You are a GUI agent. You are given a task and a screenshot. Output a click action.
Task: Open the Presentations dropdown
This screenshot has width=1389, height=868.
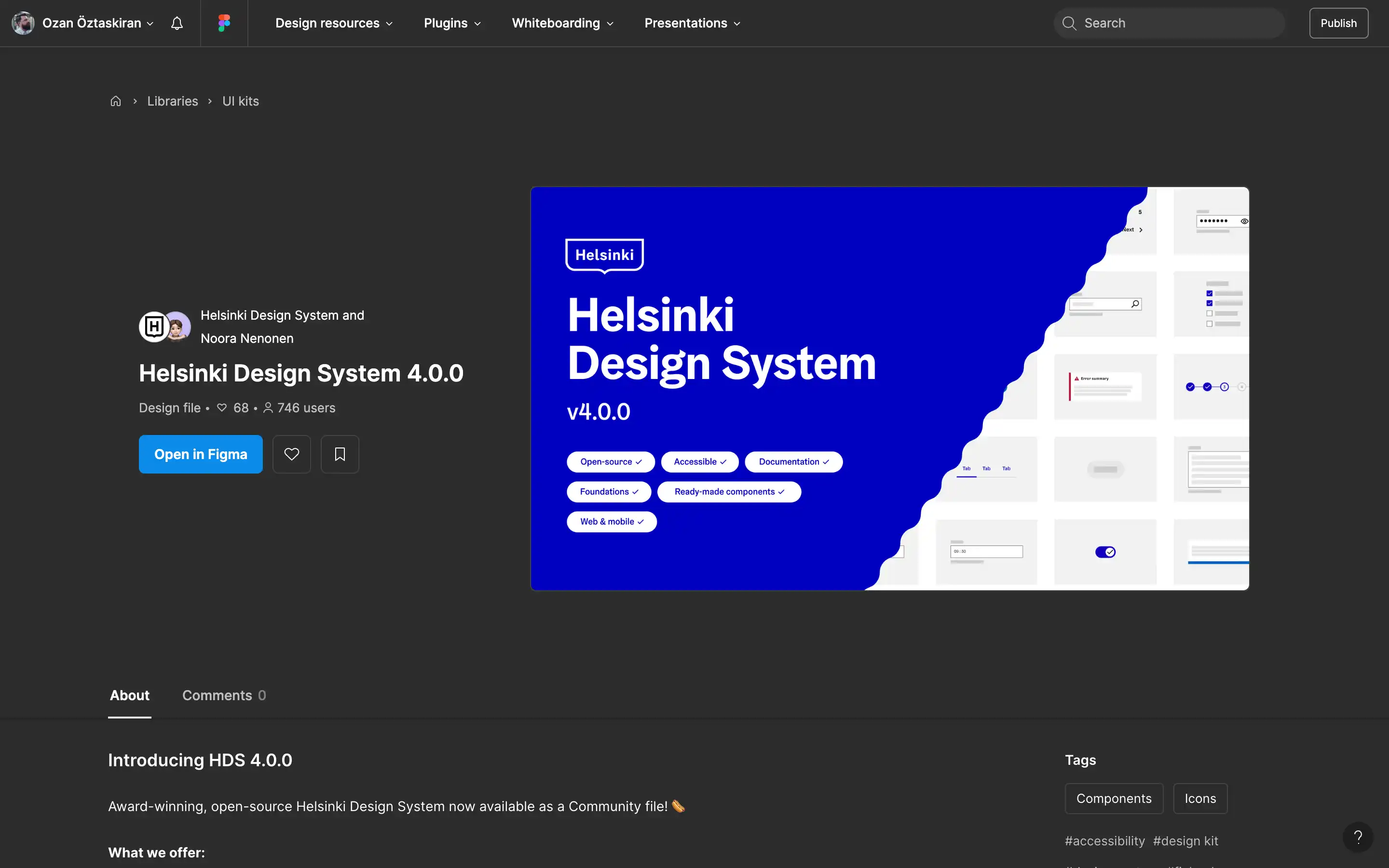[692, 23]
